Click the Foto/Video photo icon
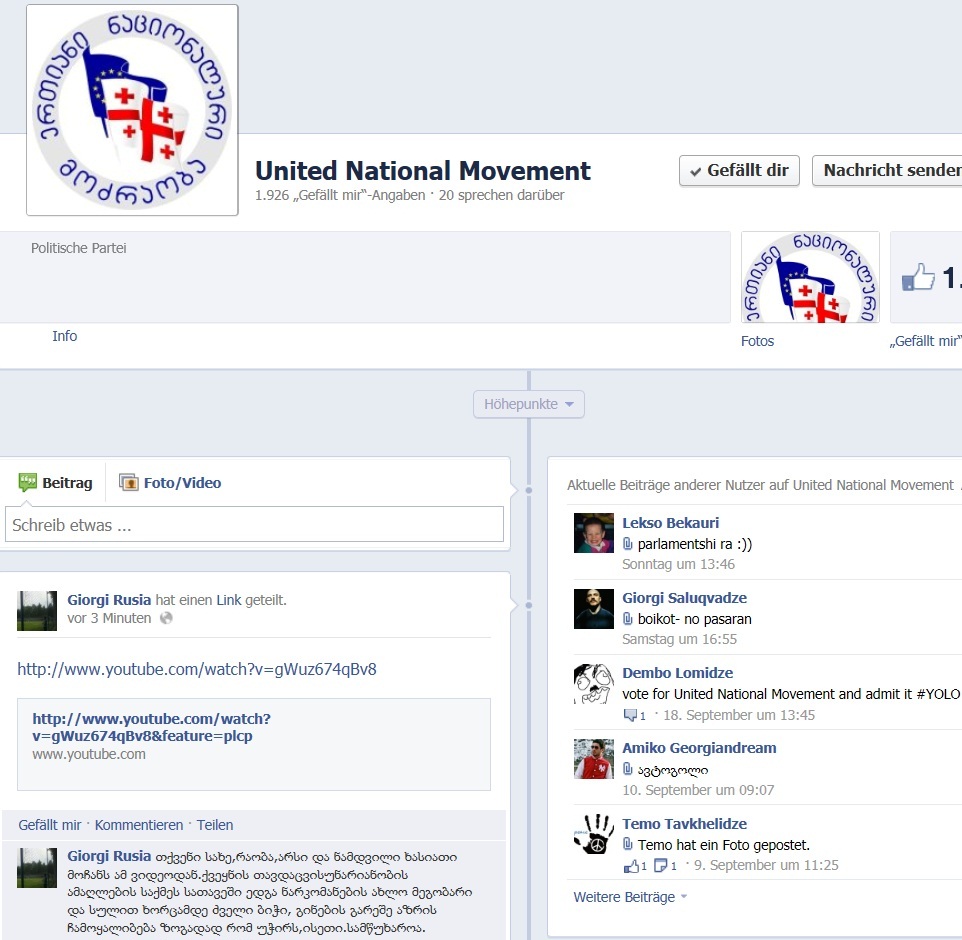The height and width of the screenshot is (940, 962). click(128, 483)
